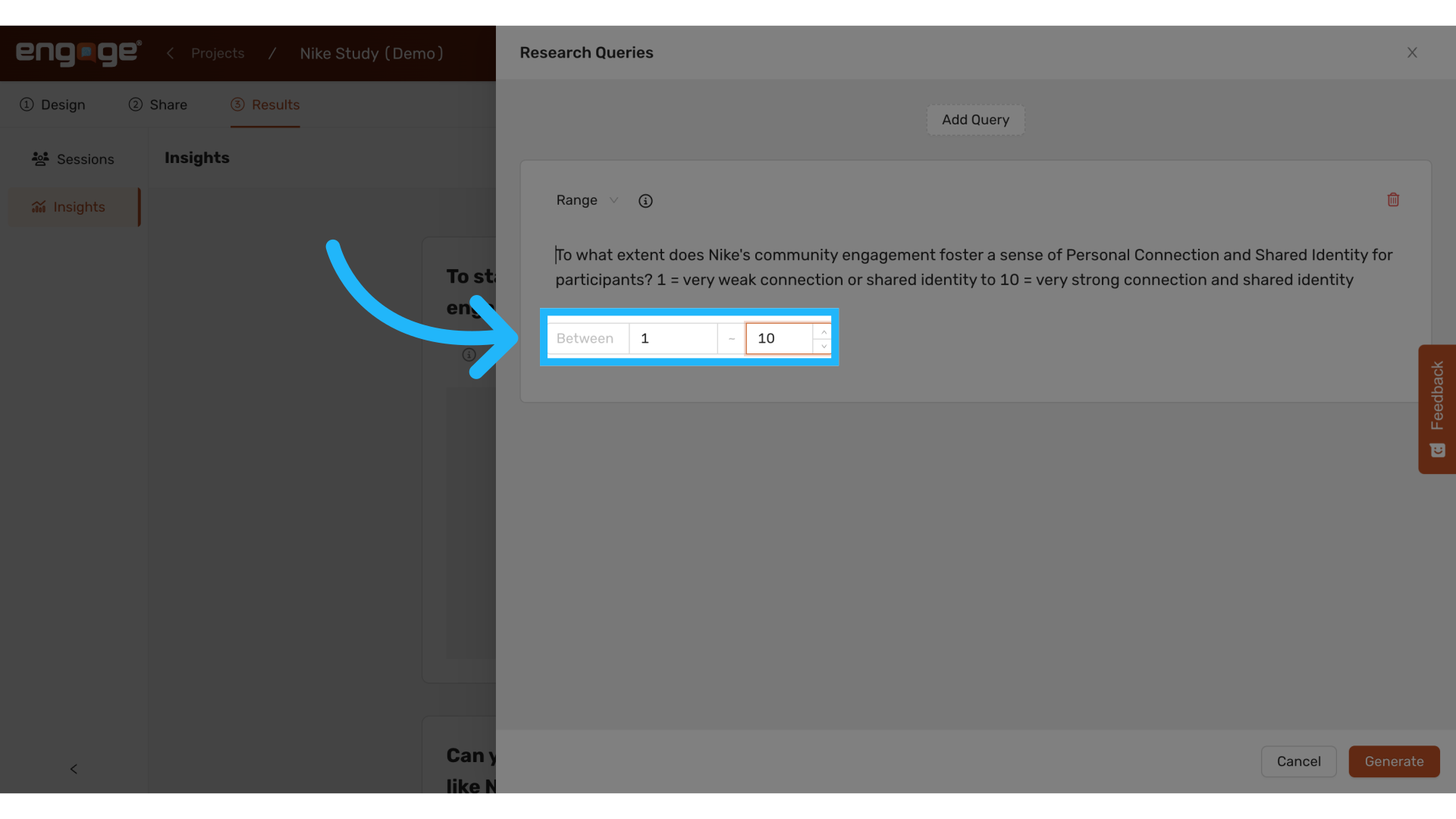
Task: Go back using the Projects chevron arrow
Action: point(171,53)
